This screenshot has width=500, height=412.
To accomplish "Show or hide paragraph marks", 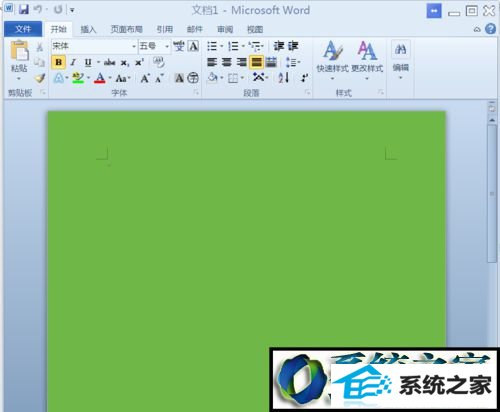I will tap(304, 78).
